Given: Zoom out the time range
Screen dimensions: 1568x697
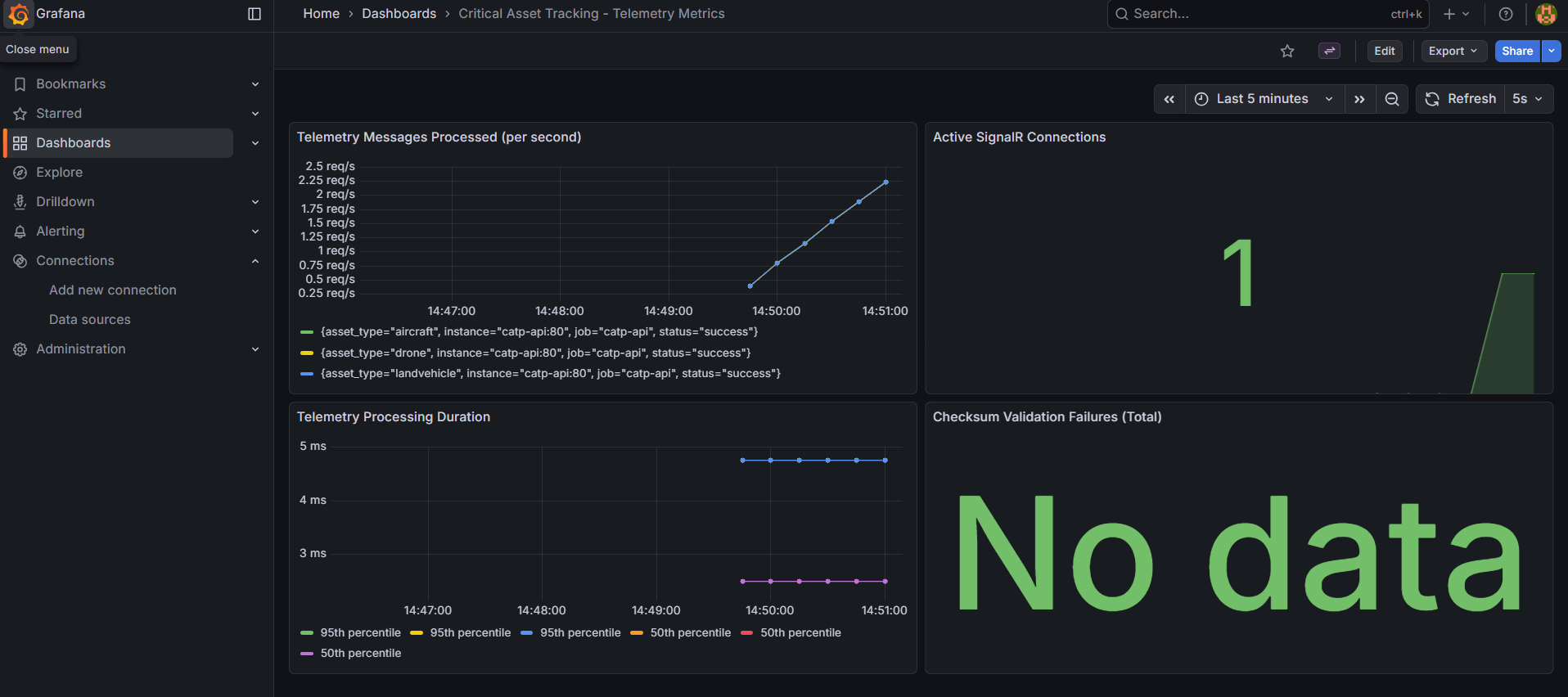Looking at the screenshot, I should coord(1392,99).
